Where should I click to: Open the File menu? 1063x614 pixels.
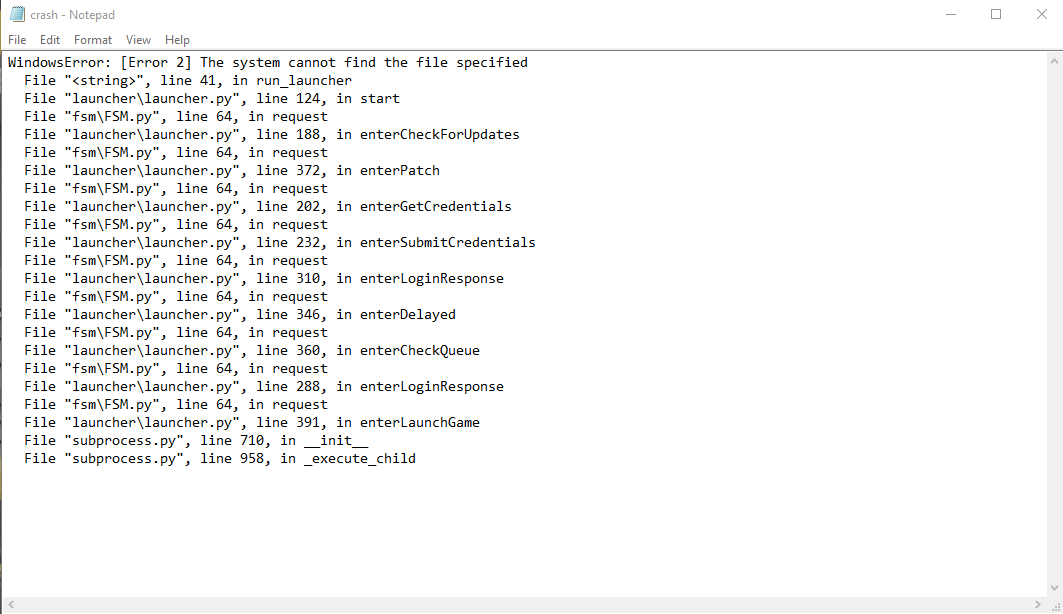coord(17,40)
